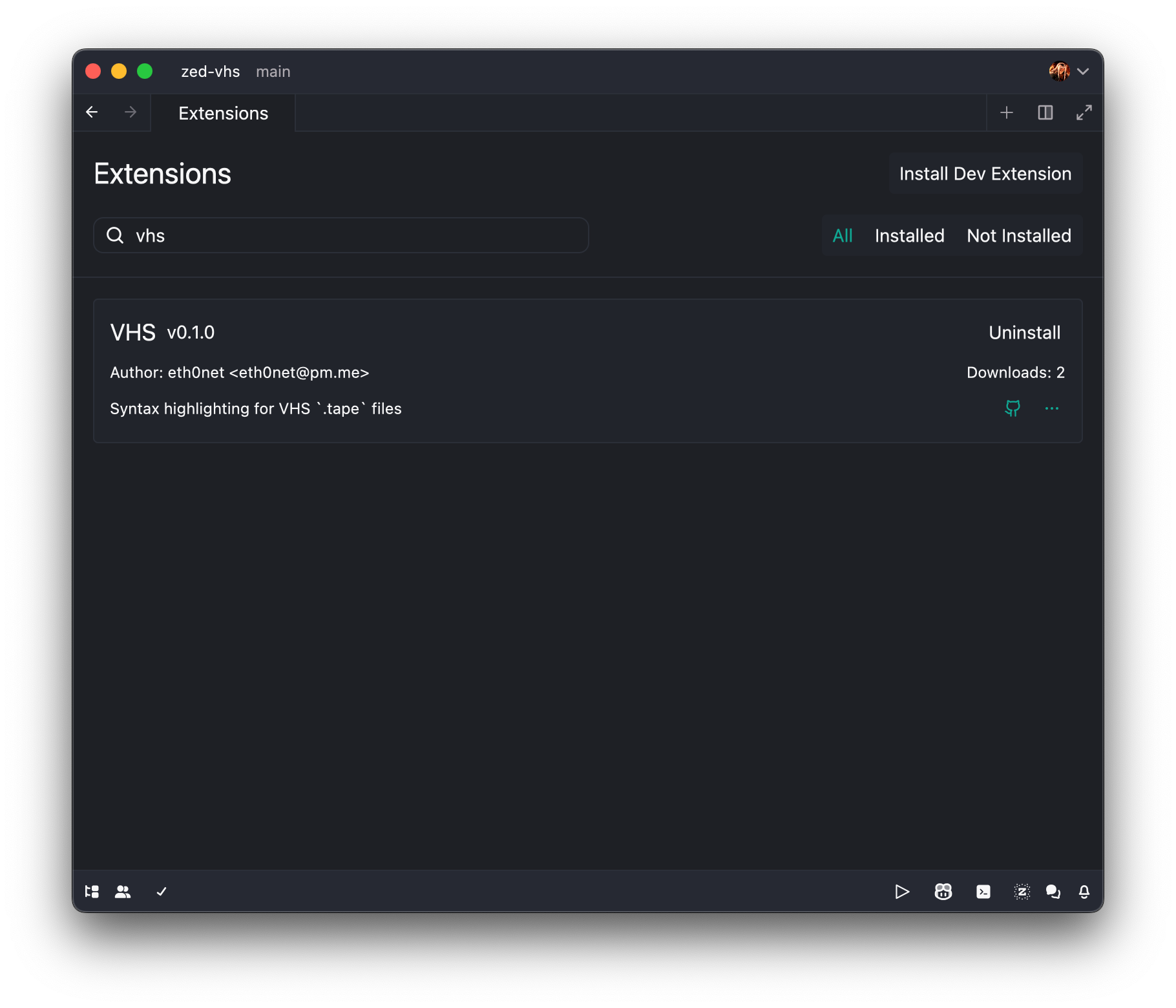Go forward with the right arrow
The height and width of the screenshot is (1008, 1176).
131,112
